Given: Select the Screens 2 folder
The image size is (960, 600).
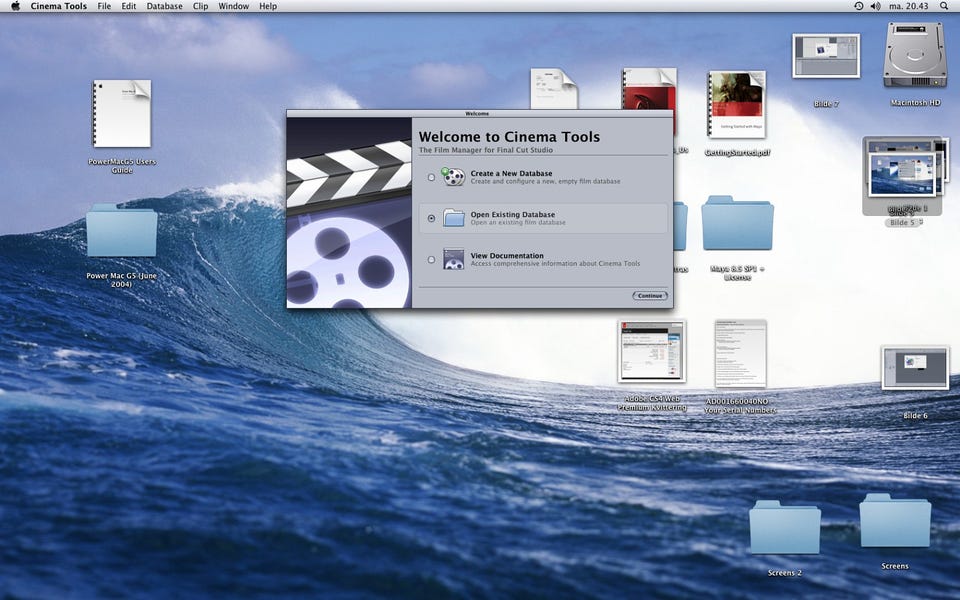Looking at the screenshot, I should pyautogui.click(x=785, y=528).
